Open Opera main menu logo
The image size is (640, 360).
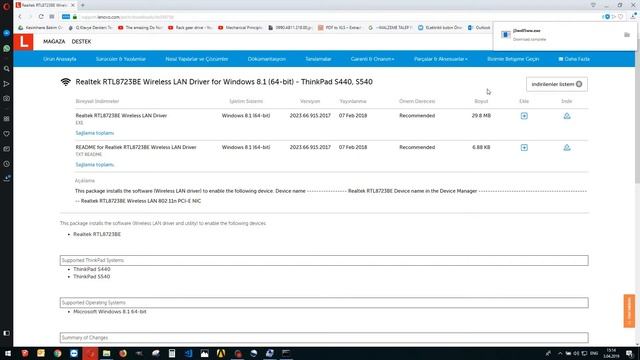[6, 6]
